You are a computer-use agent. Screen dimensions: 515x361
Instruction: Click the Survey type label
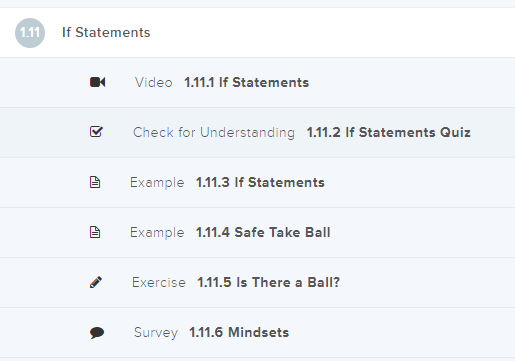156,333
